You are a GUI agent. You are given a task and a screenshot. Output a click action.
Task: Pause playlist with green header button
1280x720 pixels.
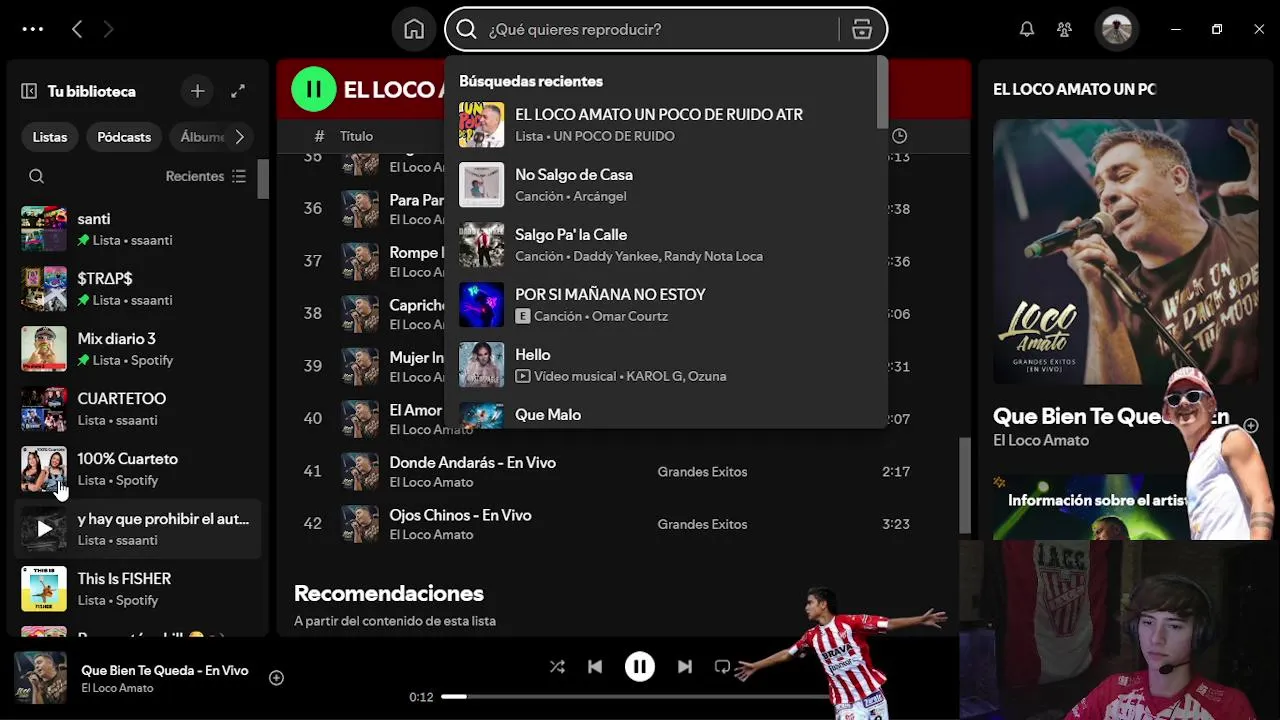click(x=314, y=89)
